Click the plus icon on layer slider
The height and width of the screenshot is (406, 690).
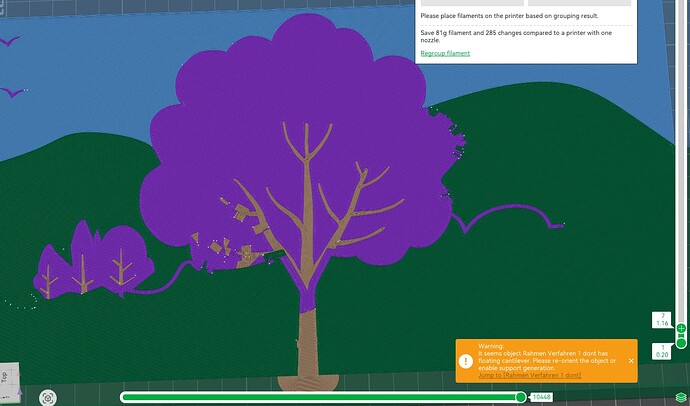pos(681,328)
